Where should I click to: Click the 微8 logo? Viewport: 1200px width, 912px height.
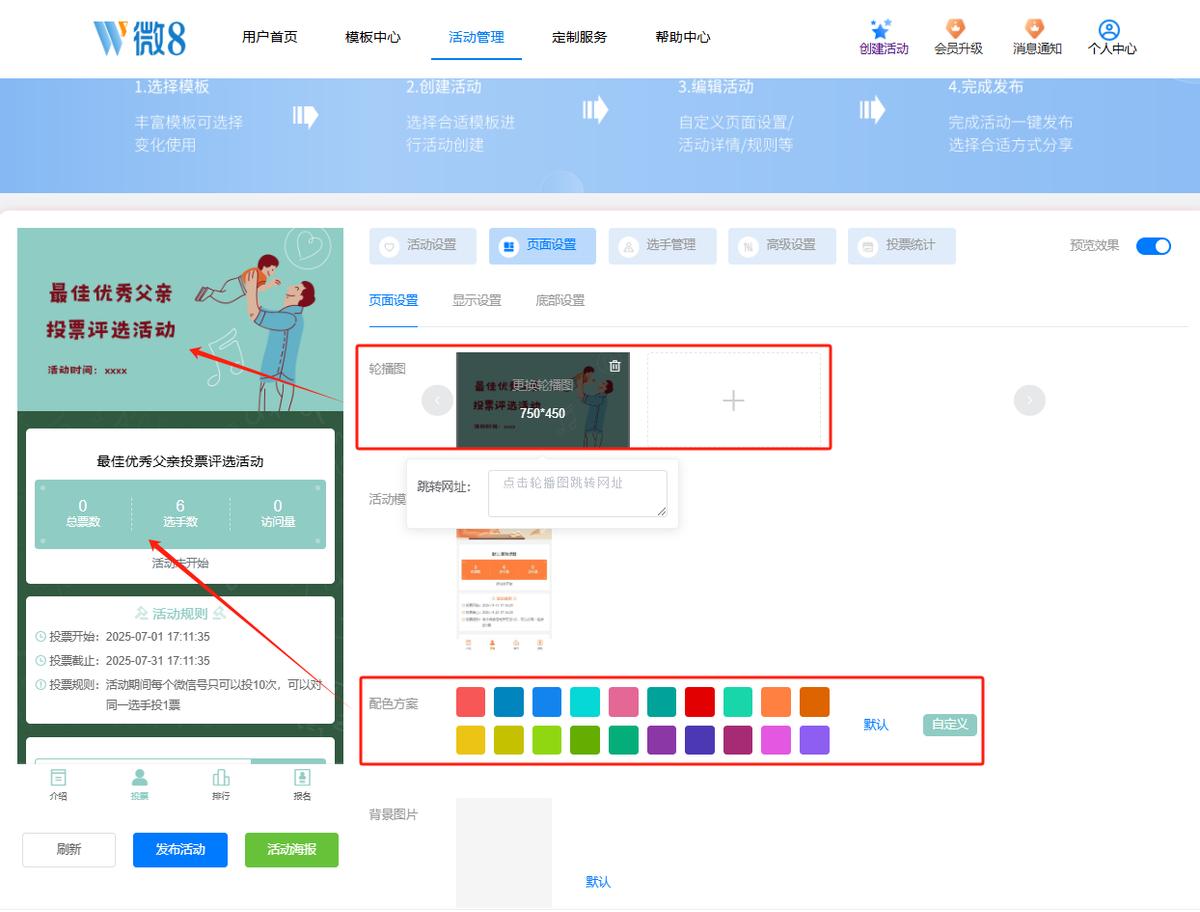(139, 37)
